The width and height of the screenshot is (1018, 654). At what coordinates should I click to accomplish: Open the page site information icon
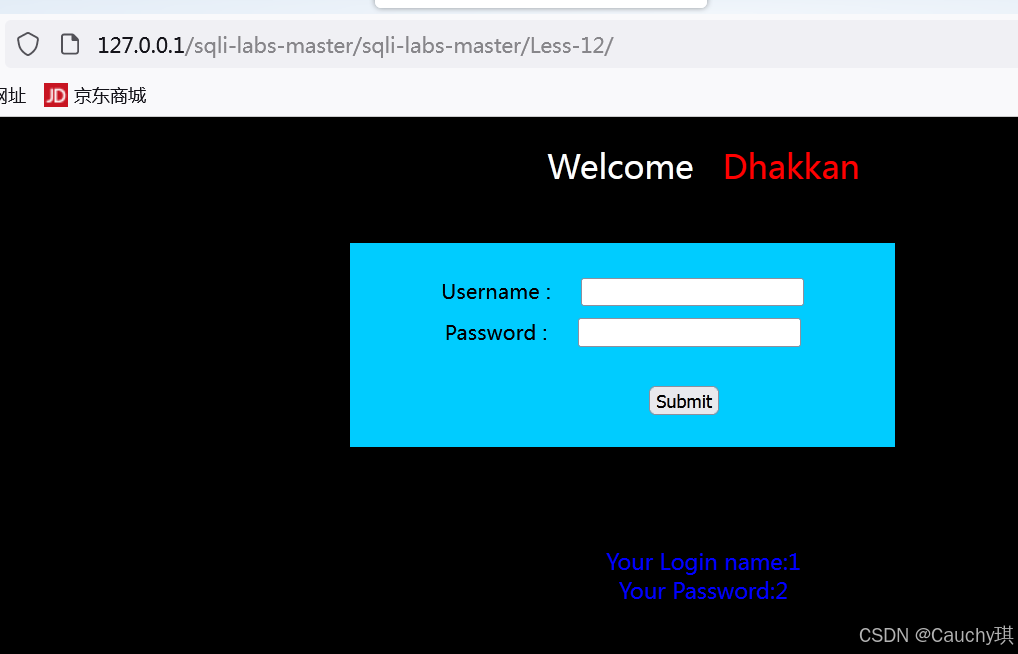[x=69, y=45]
